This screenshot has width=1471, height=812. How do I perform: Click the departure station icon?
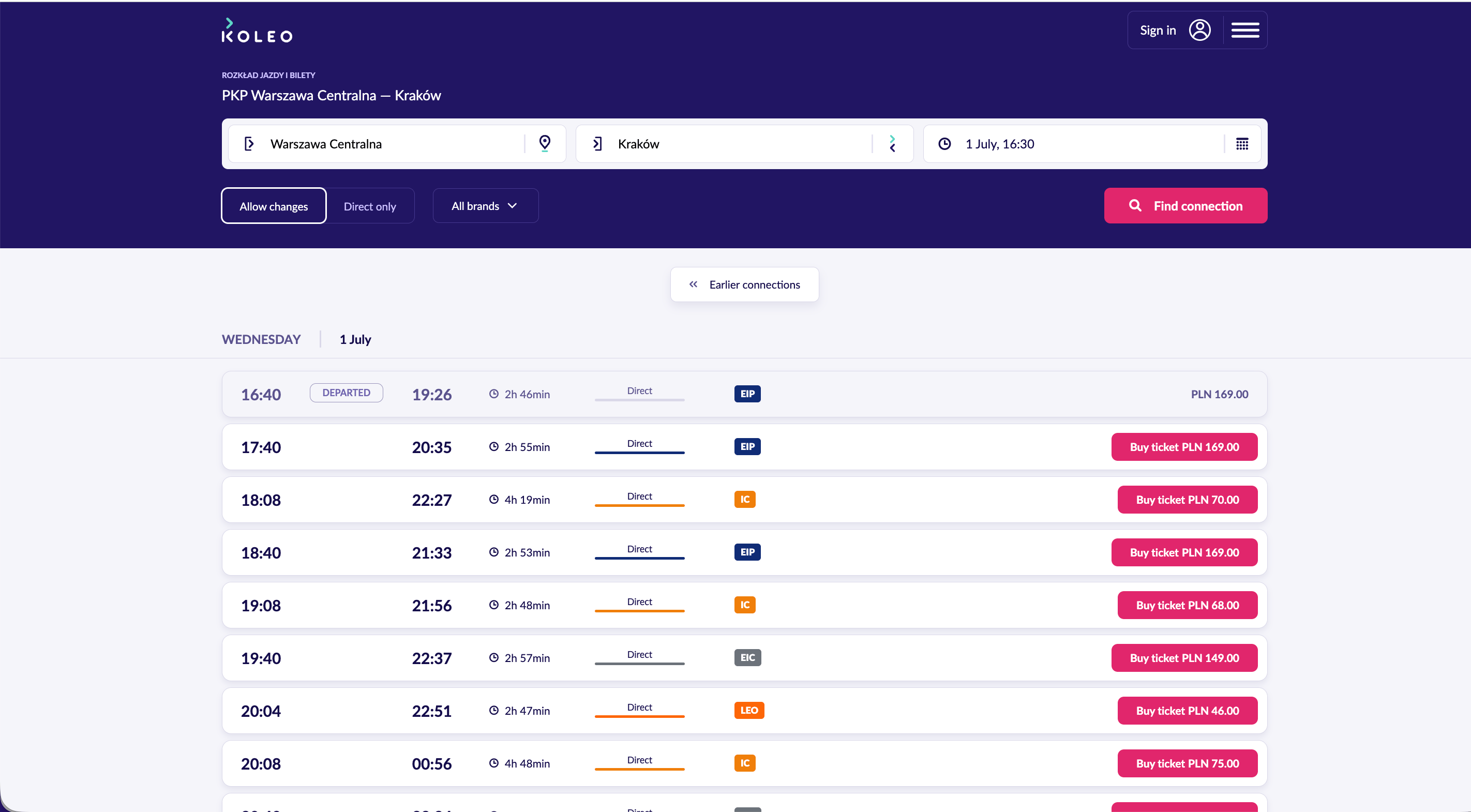249,144
